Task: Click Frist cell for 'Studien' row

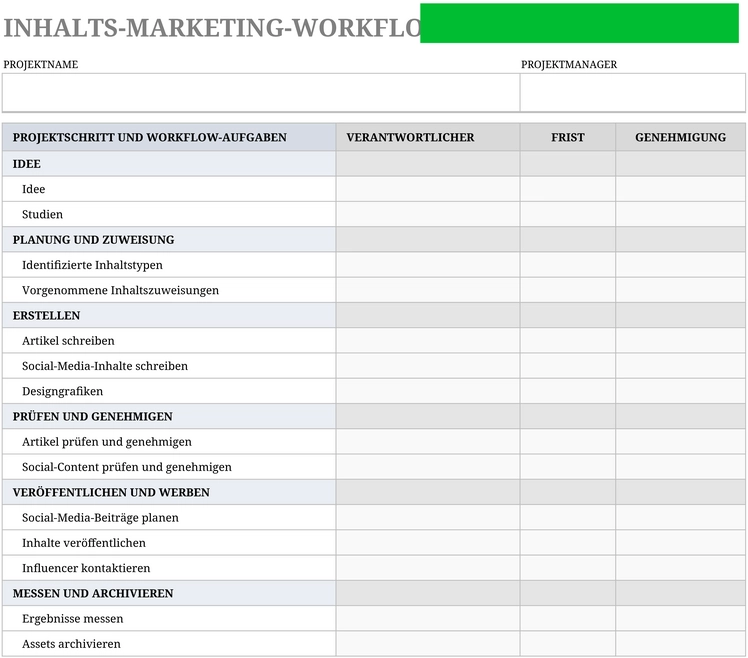Action: click(x=568, y=215)
